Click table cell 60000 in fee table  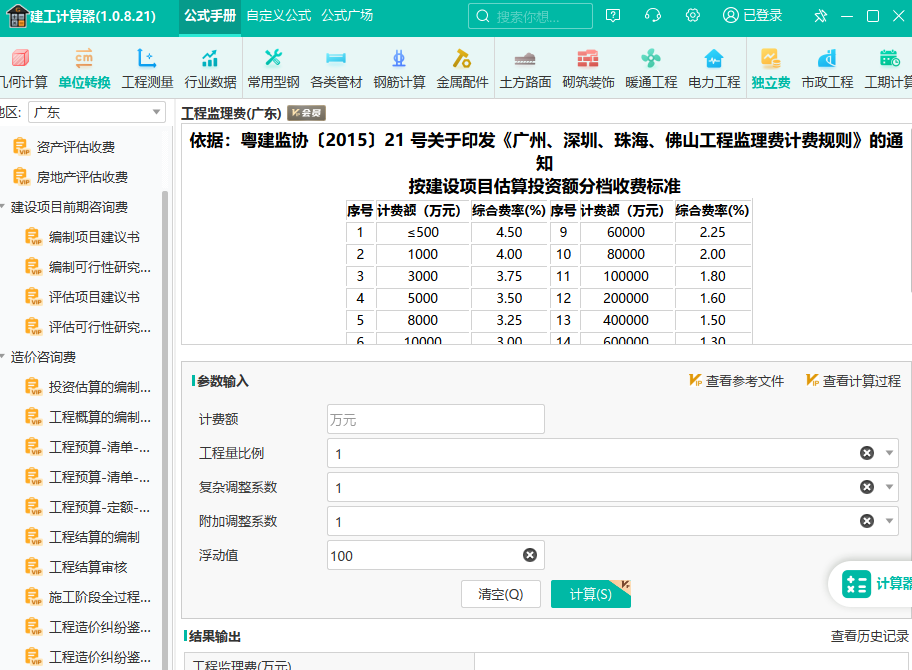[x=626, y=232]
